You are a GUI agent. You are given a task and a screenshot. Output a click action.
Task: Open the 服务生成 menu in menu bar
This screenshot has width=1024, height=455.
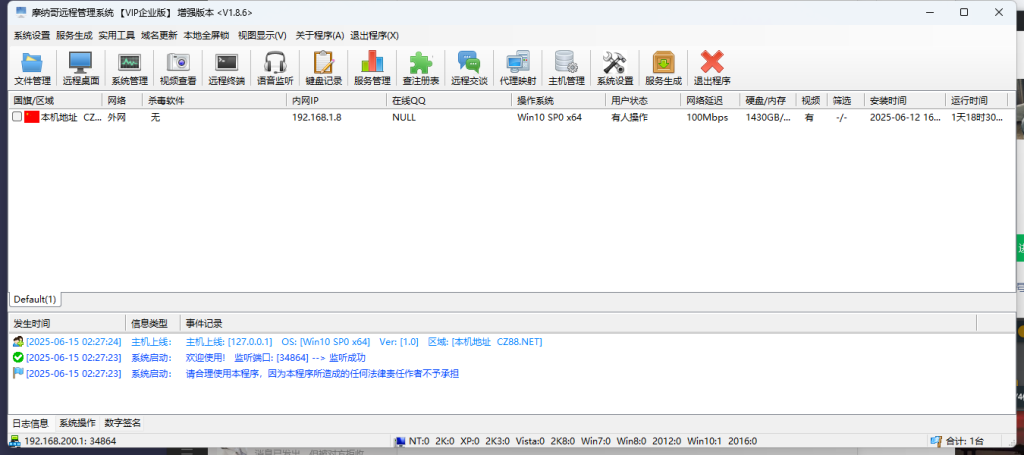[x=74, y=35]
